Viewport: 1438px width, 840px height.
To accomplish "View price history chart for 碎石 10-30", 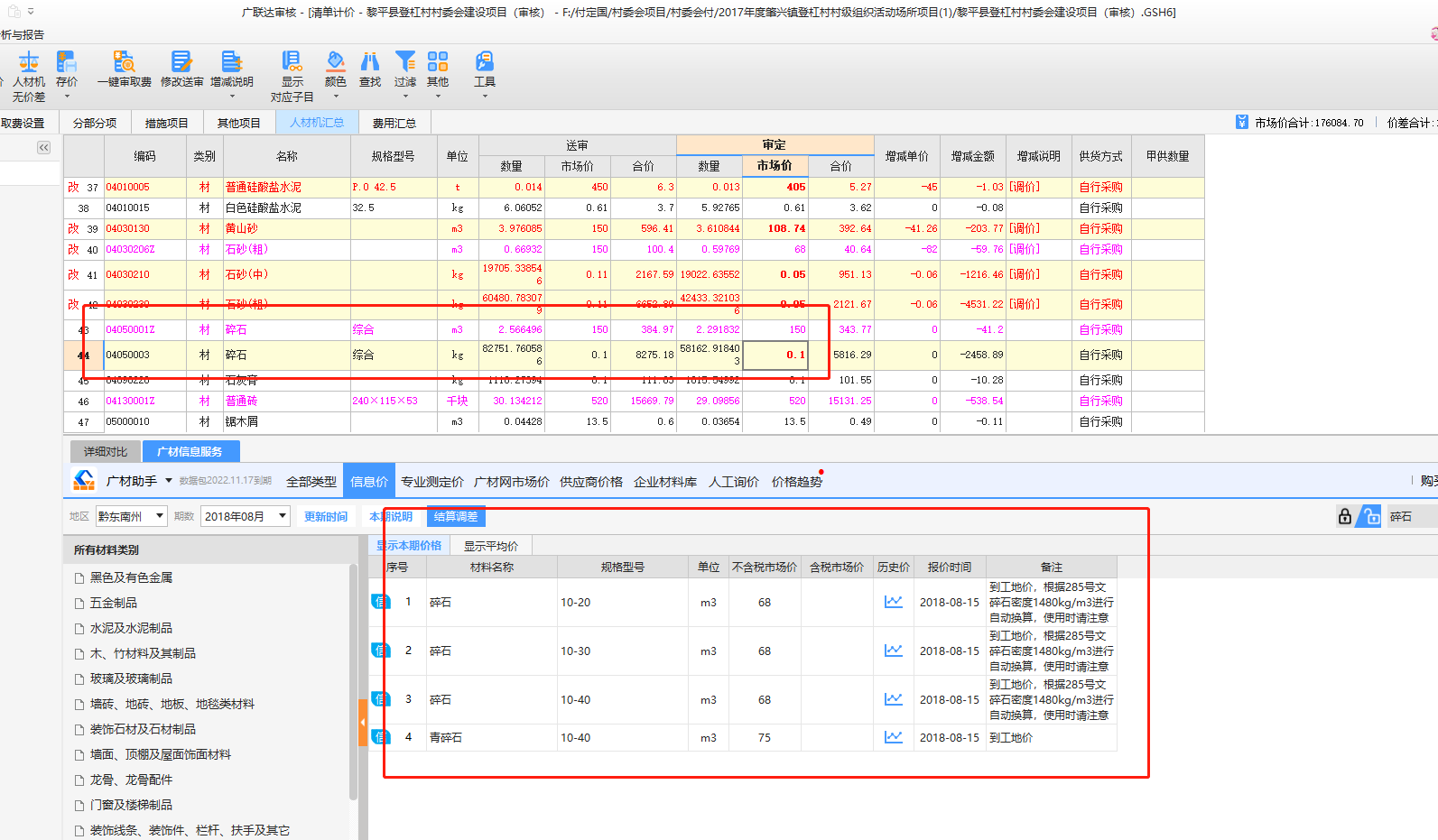I will click(893, 651).
